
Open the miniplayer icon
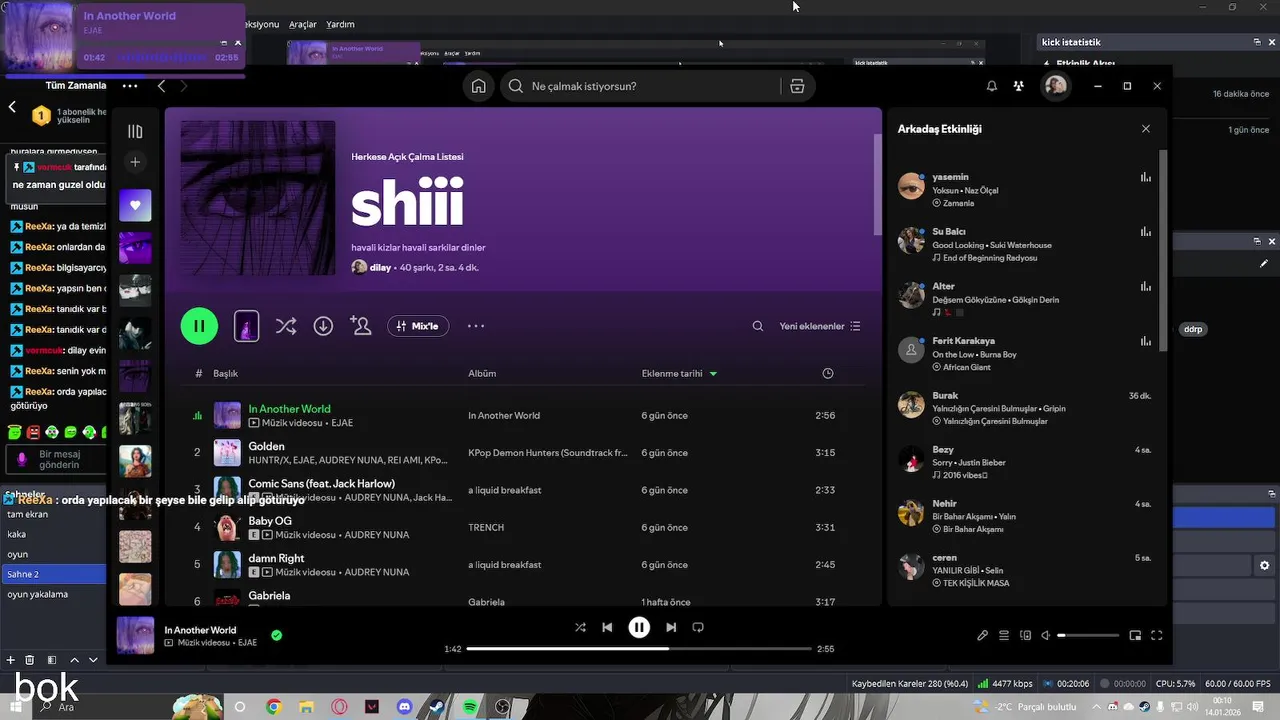pos(1135,635)
